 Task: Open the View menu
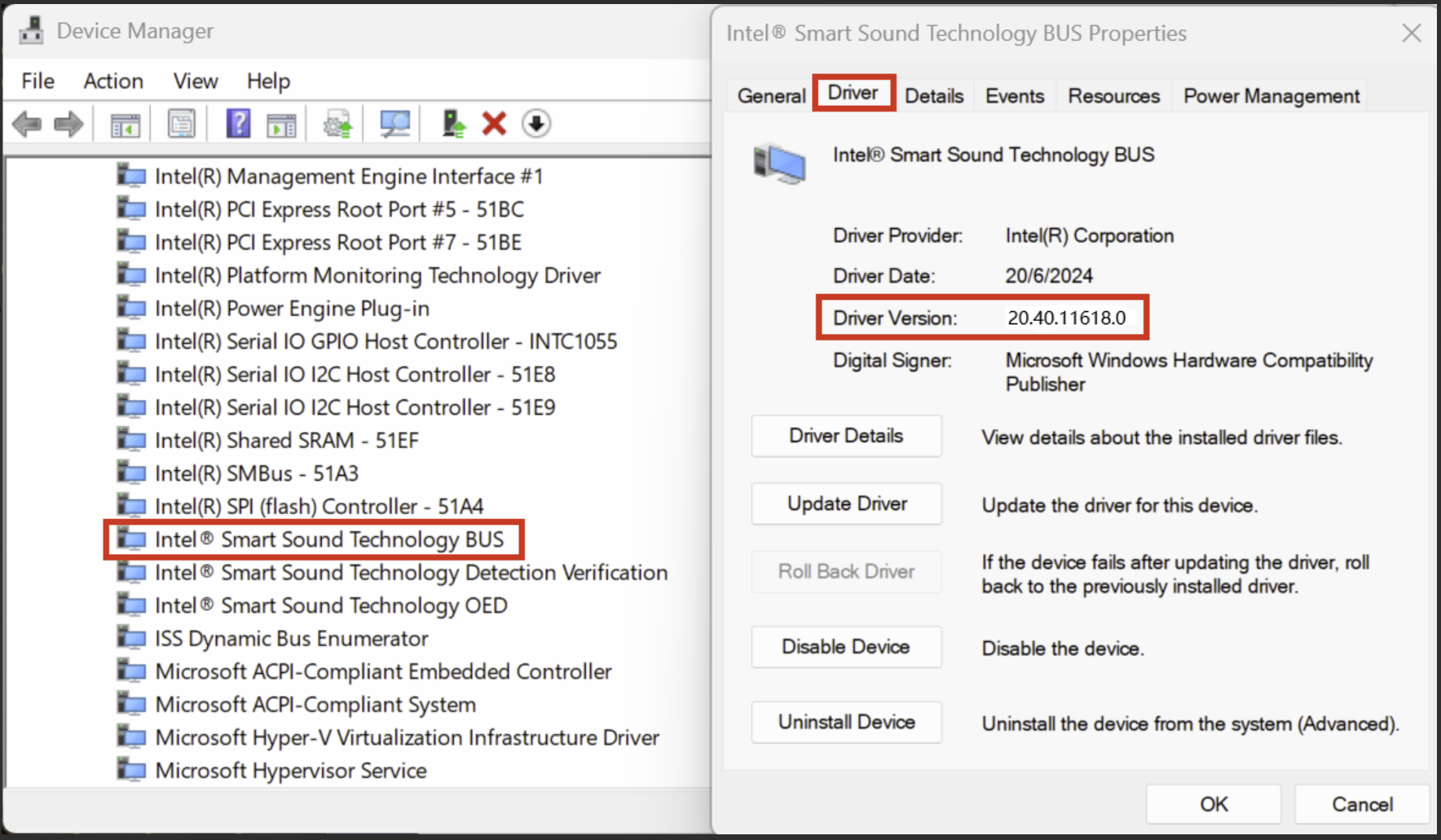(196, 81)
